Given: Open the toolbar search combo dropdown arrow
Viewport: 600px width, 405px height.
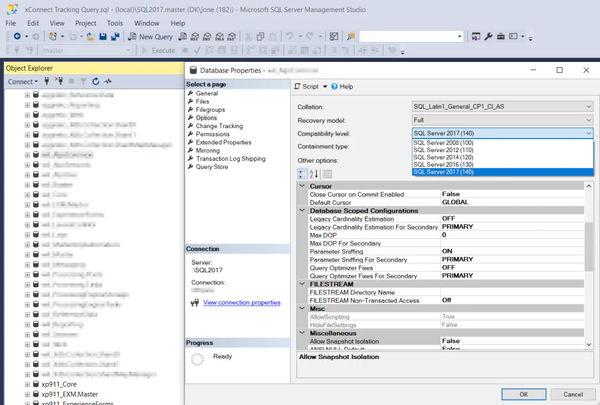Looking at the screenshot, I should [460, 36].
